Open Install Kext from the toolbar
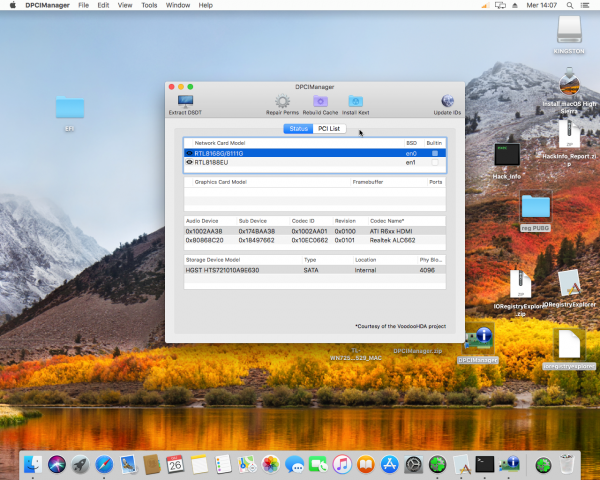This screenshot has width=600, height=480. [x=355, y=102]
